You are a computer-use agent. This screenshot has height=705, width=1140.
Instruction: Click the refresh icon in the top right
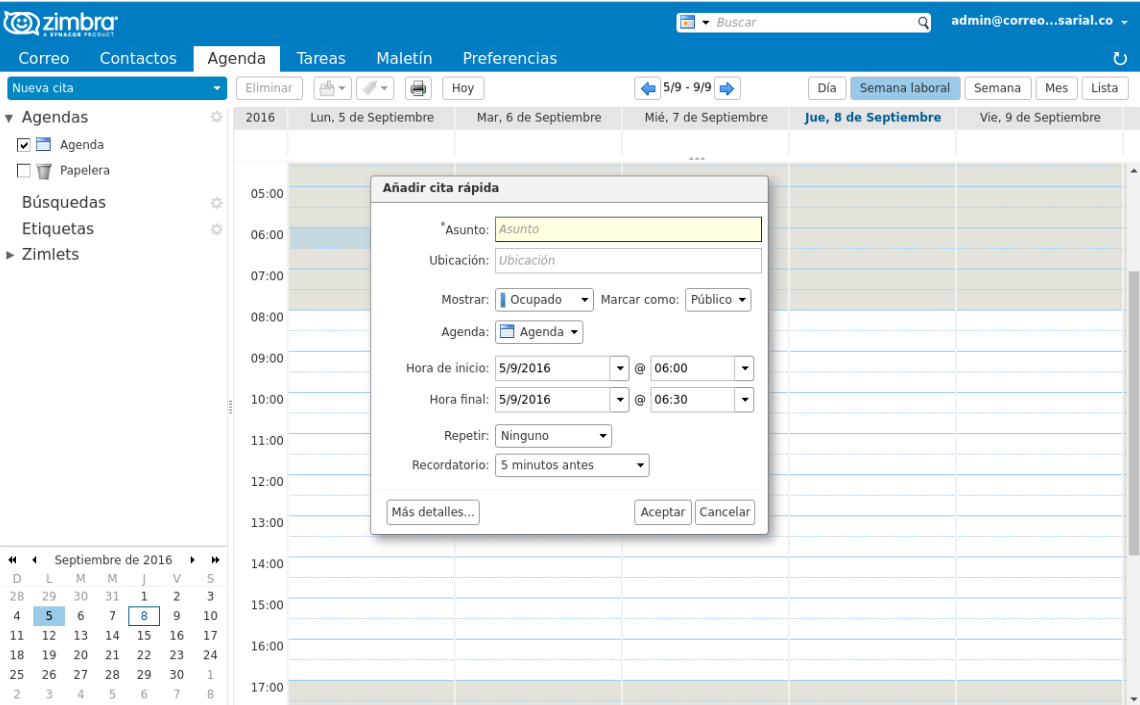(x=1120, y=59)
